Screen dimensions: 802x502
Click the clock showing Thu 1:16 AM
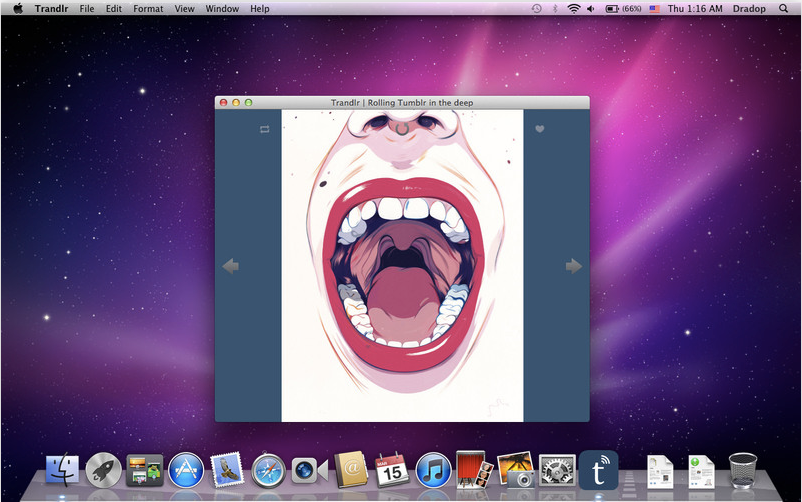point(695,9)
